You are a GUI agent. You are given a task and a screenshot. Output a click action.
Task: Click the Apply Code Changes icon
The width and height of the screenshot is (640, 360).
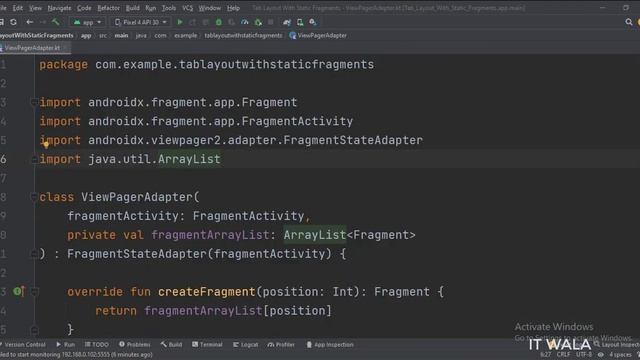(x=206, y=22)
